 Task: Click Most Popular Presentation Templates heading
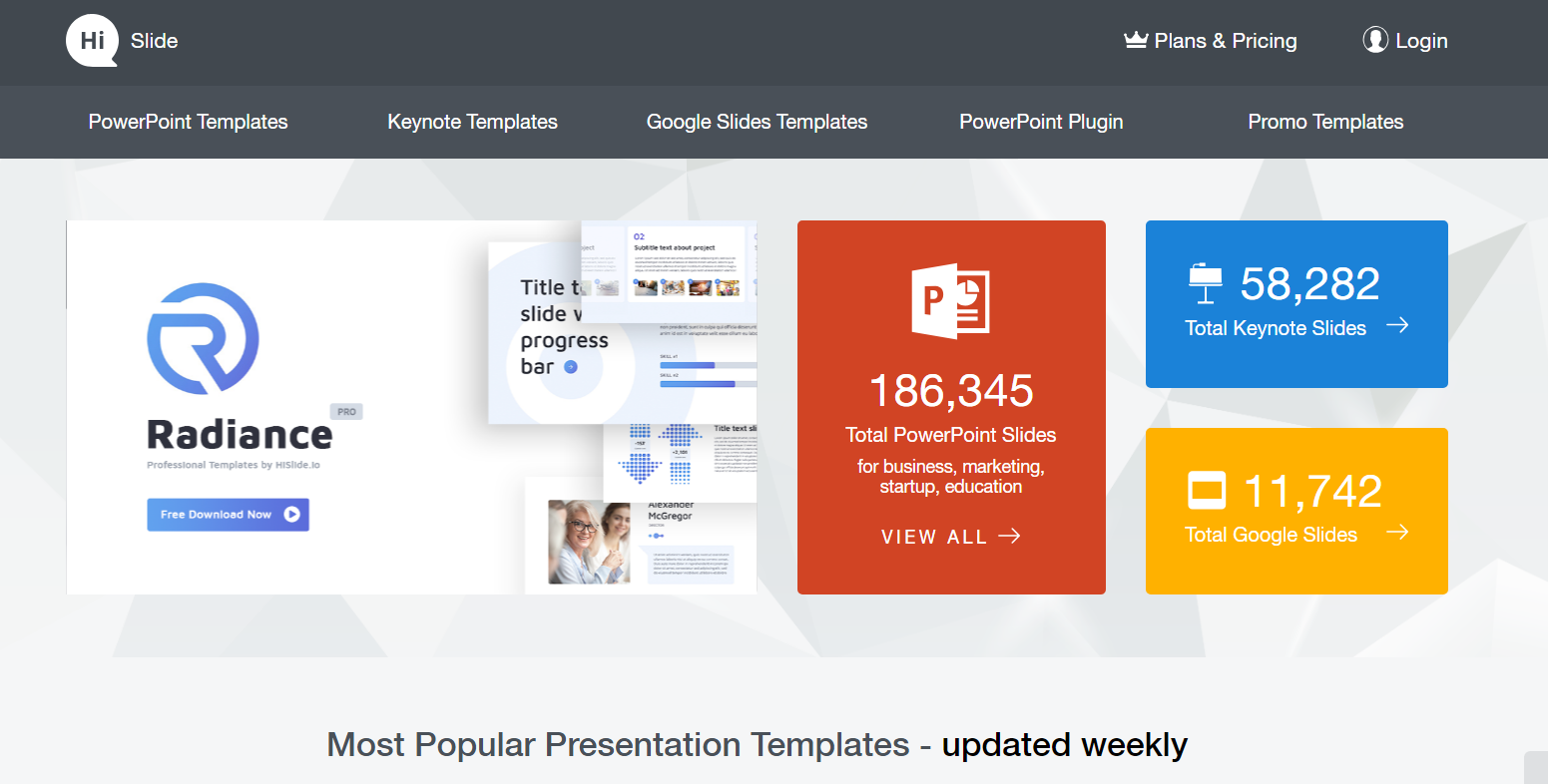coord(618,744)
